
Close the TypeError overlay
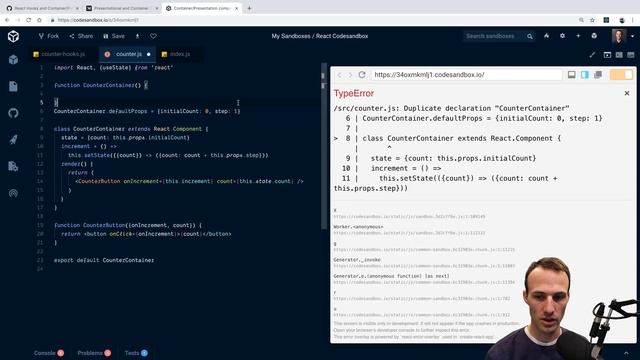click(x=627, y=93)
